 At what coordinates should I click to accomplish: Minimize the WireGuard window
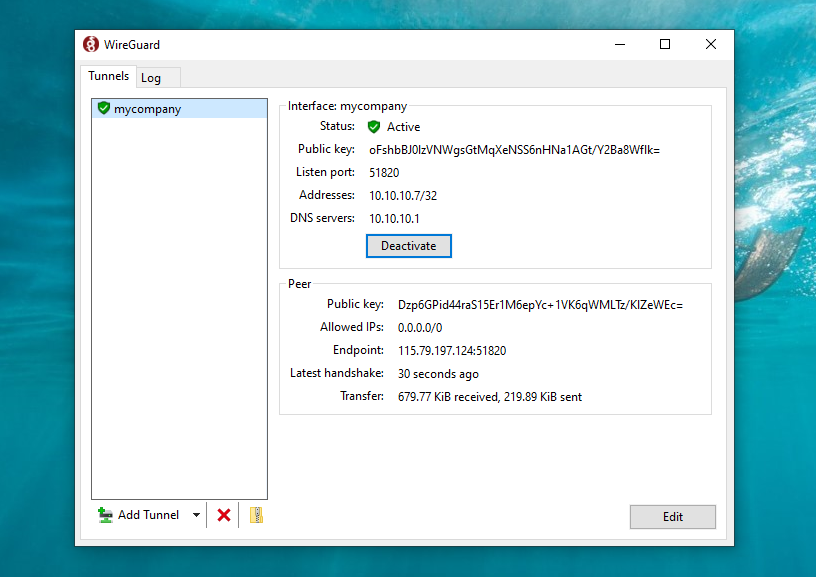[620, 44]
